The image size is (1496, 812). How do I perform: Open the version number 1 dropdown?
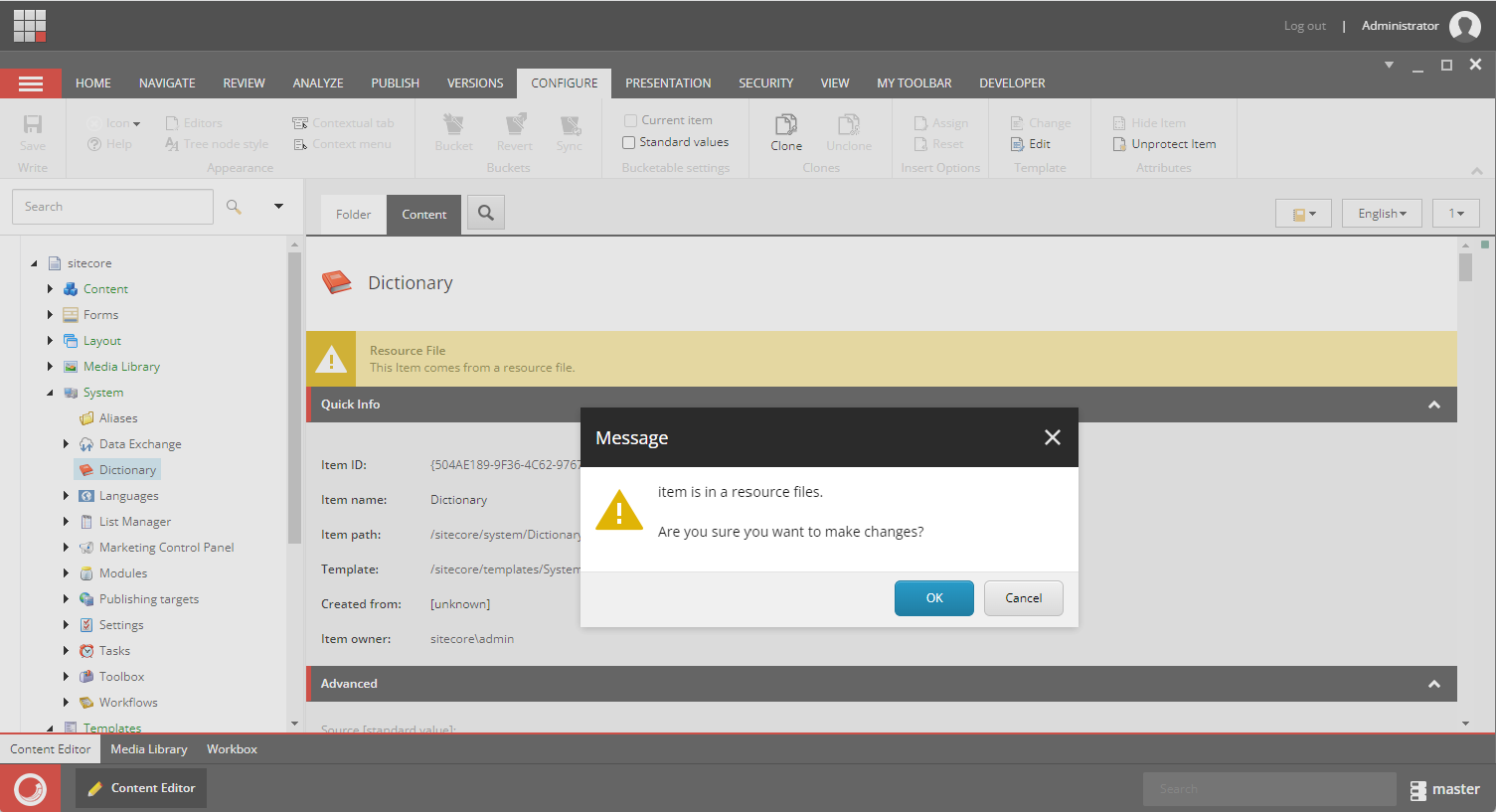pyautogui.click(x=1456, y=214)
